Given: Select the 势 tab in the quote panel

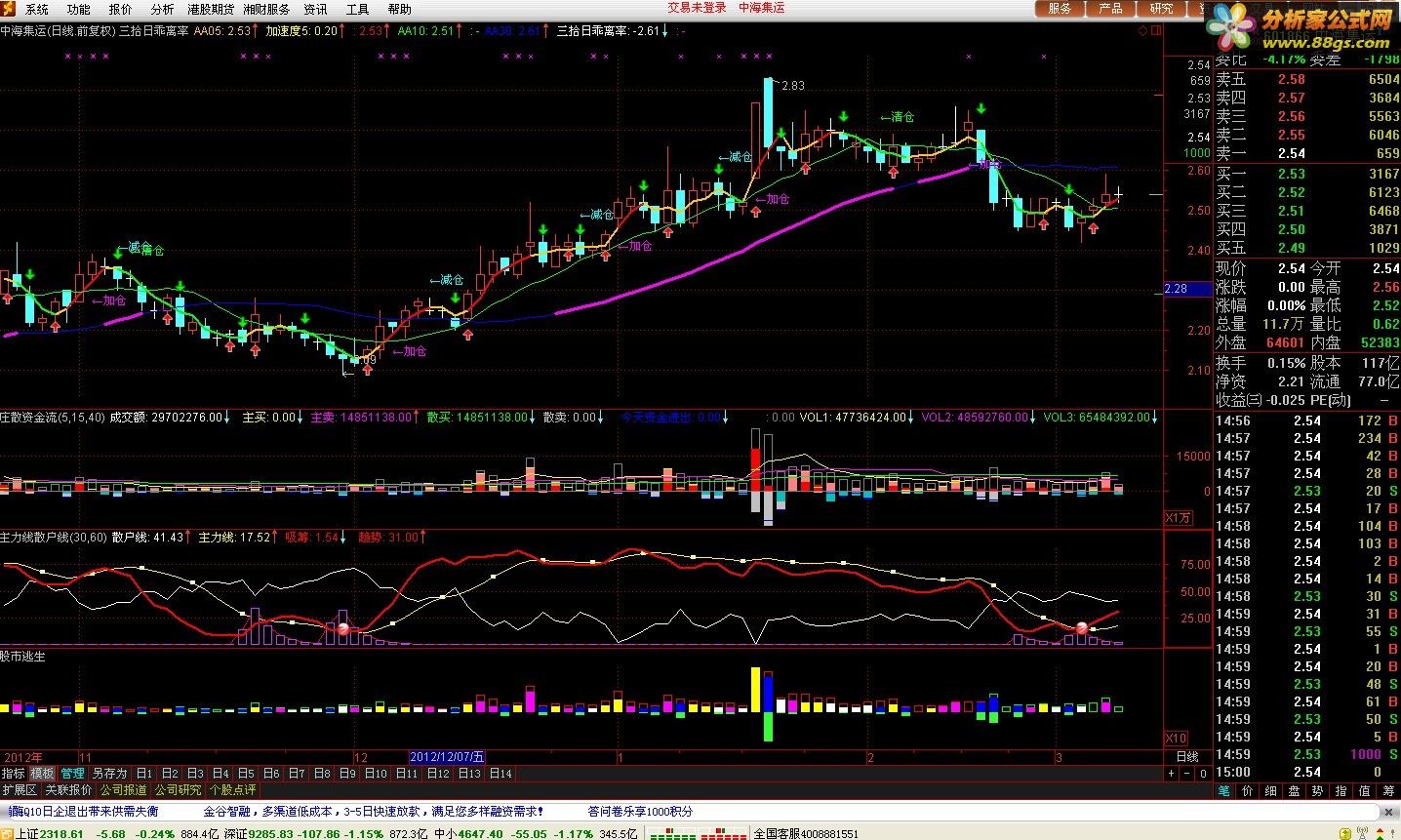Looking at the screenshot, I should (1317, 790).
